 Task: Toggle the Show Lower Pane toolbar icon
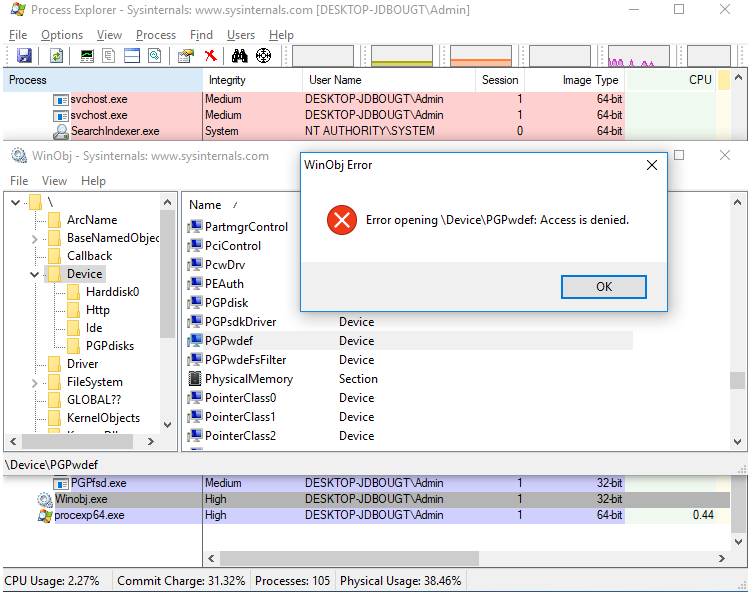[131, 56]
